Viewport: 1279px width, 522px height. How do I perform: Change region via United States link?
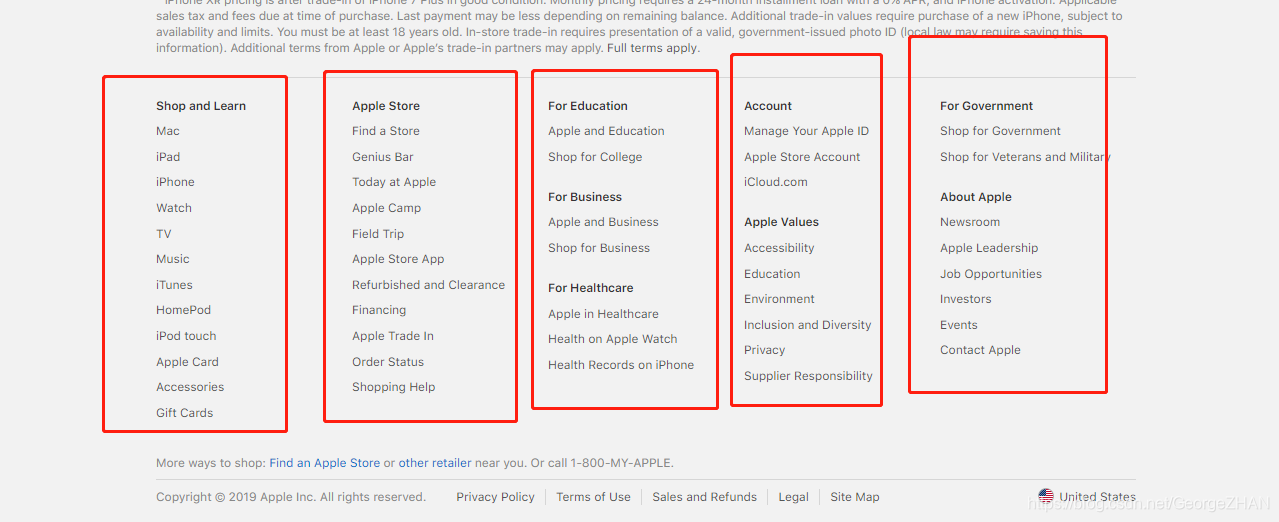(1097, 497)
